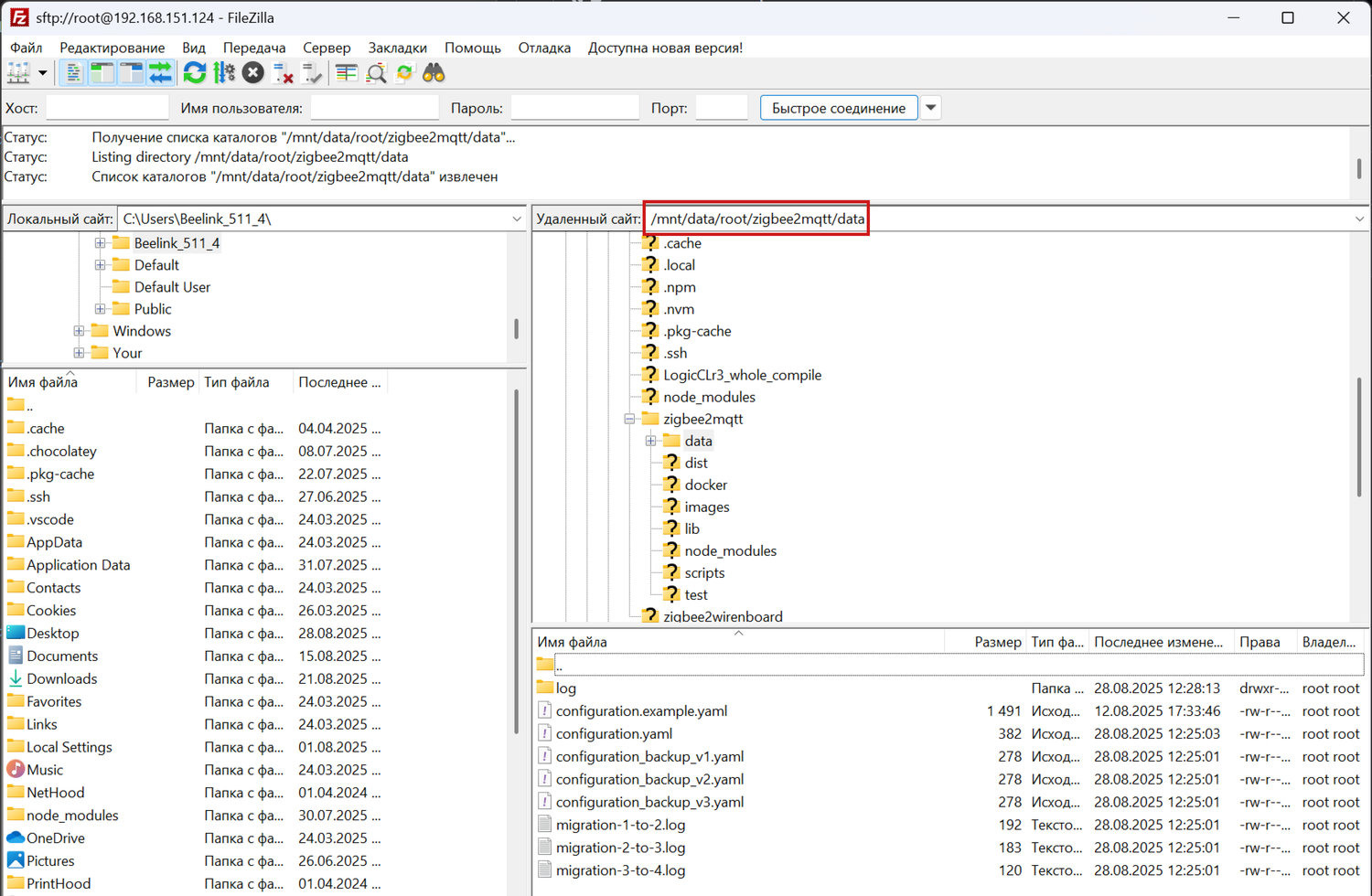Click Доступна новая версия link

(665, 48)
